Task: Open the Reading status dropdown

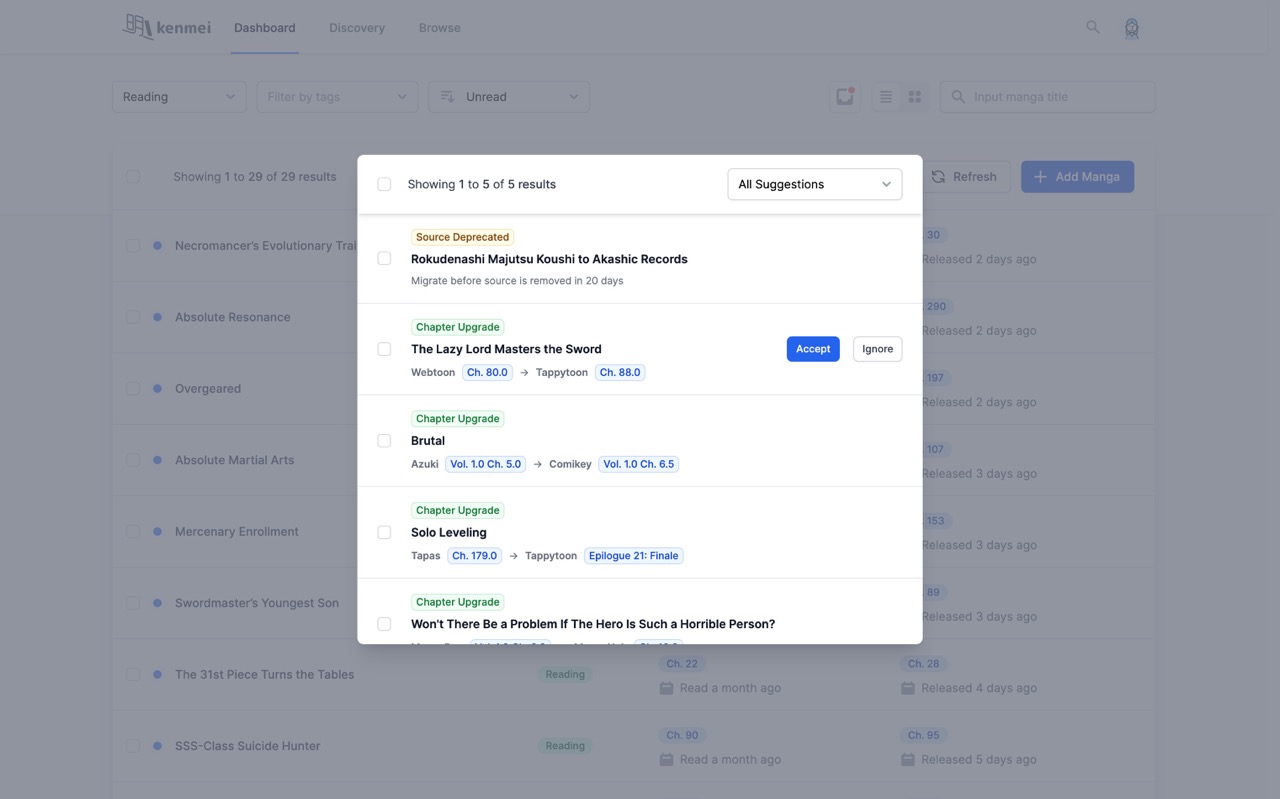Action: [179, 97]
